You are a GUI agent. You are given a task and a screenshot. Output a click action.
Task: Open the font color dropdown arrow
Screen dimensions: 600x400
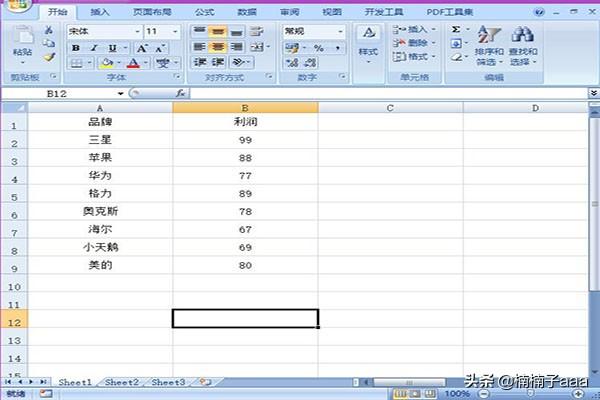coord(145,62)
